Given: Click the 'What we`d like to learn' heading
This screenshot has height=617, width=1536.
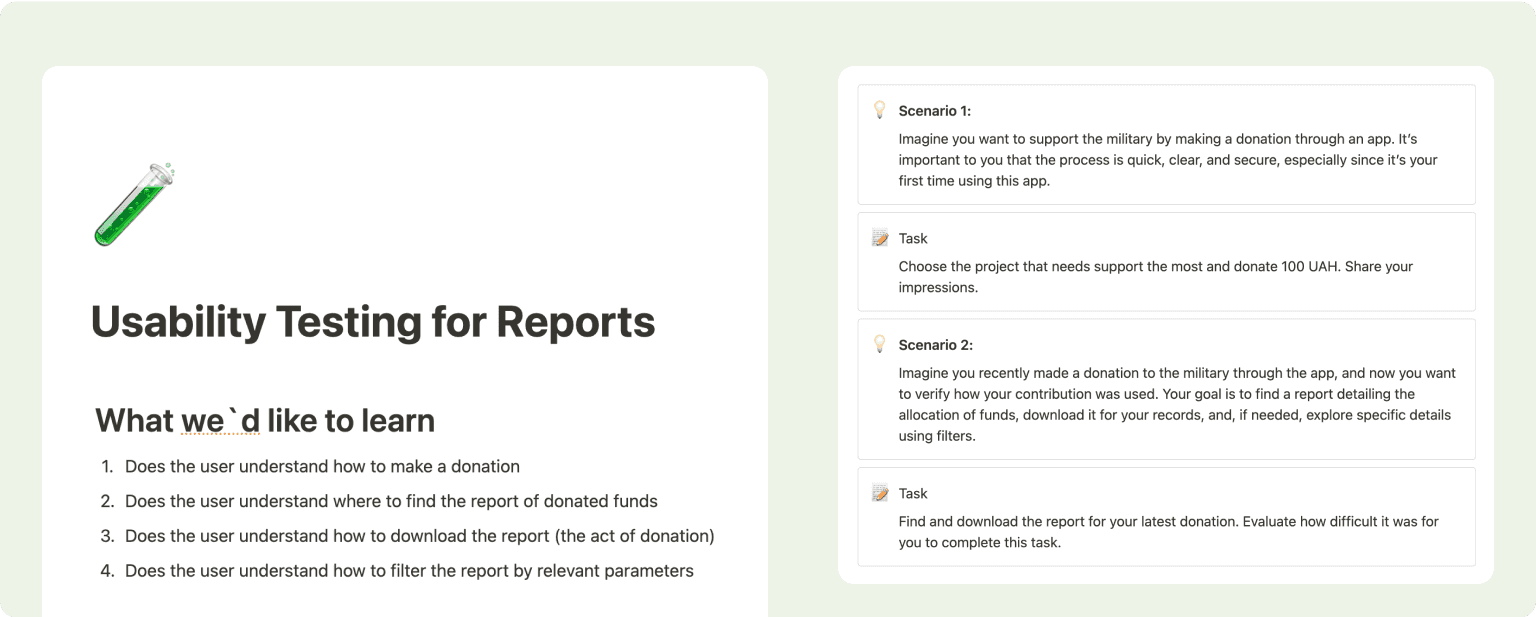Looking at the screenshot, I should click(x=265, y=421).
